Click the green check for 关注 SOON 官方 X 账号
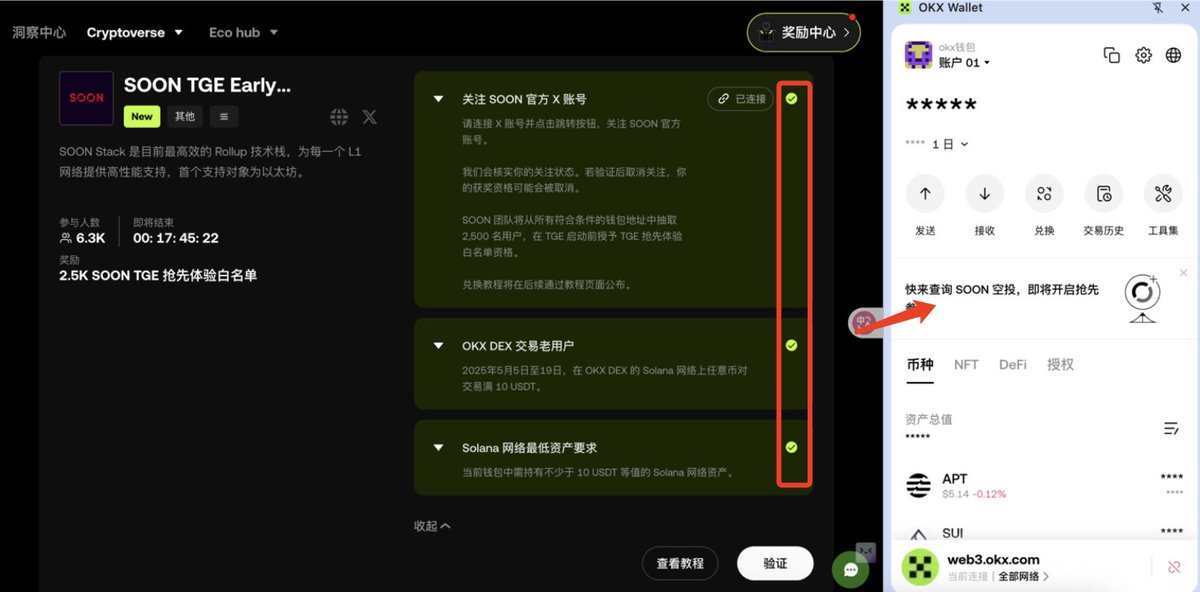This screenshot has height=592, width=1200. 791,98
